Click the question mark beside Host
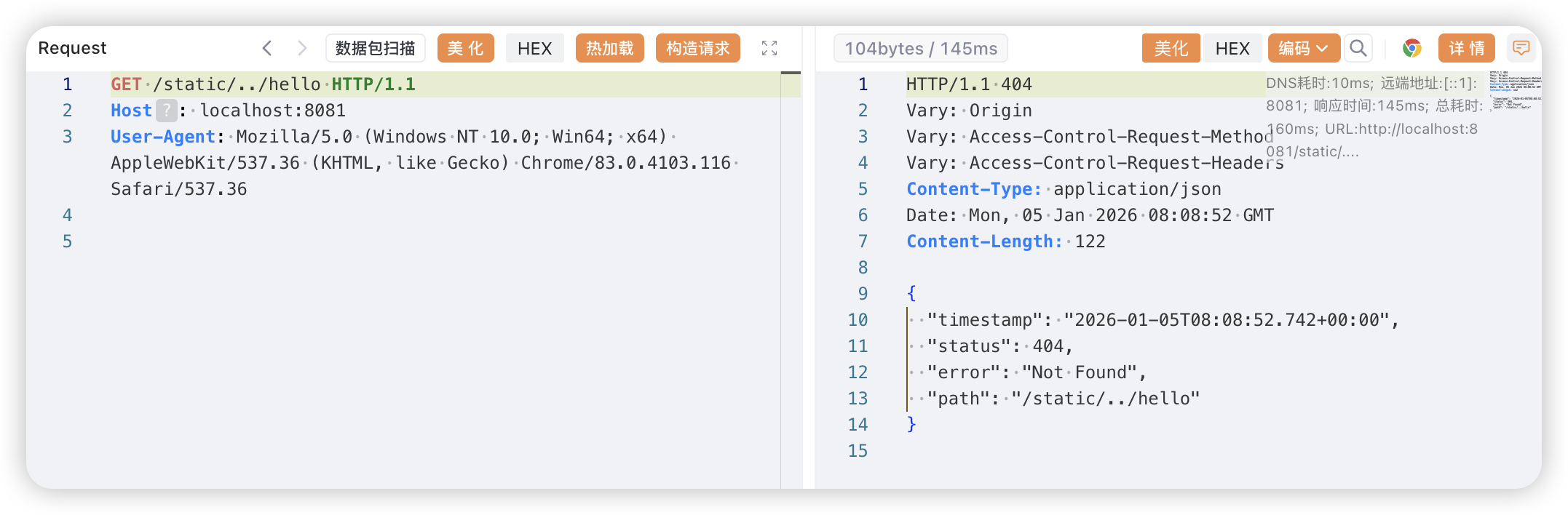This screenshot has width=1568, height=515. point(167,111)
